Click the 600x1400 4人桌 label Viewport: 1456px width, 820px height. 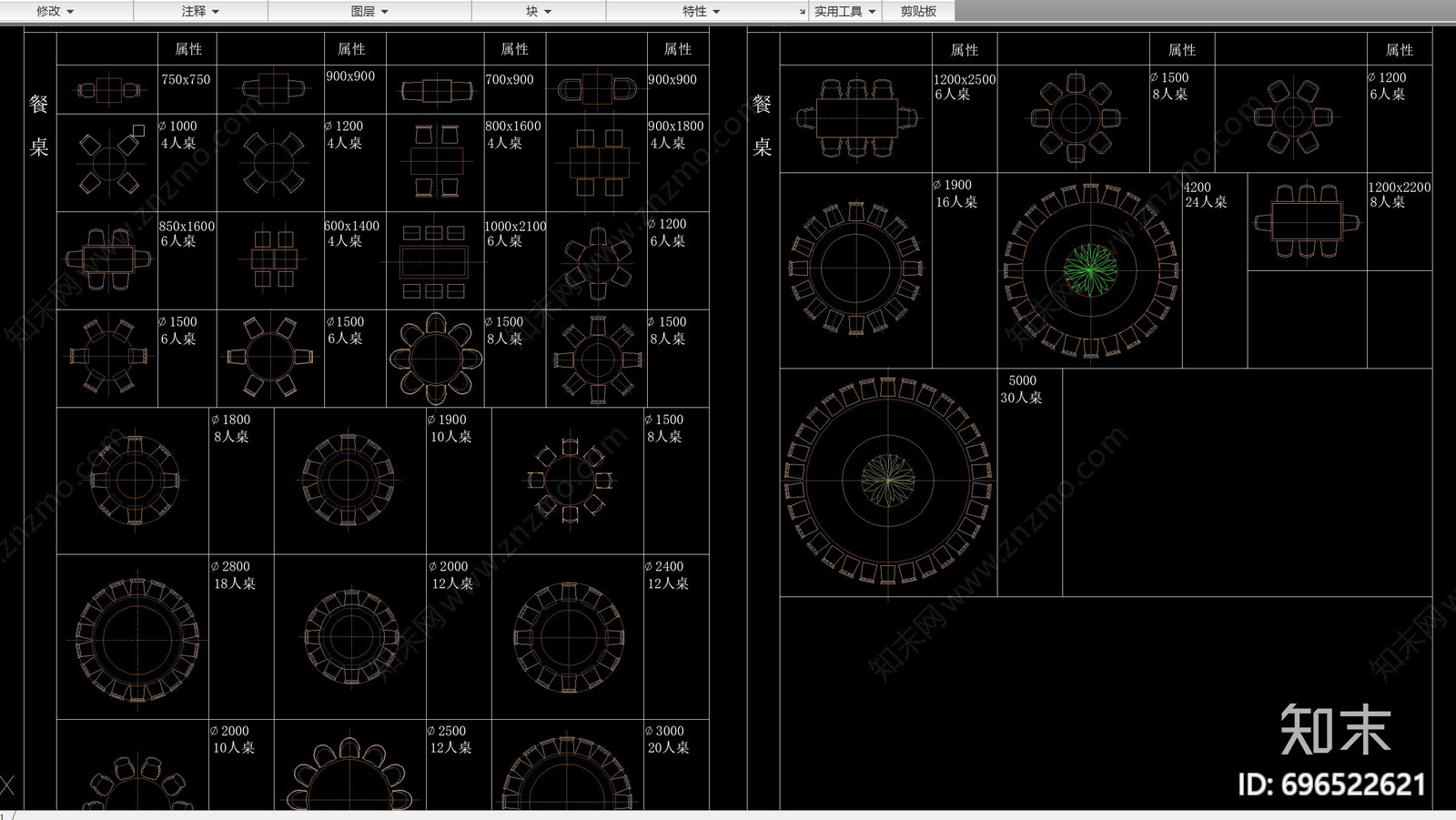(352, 233)
